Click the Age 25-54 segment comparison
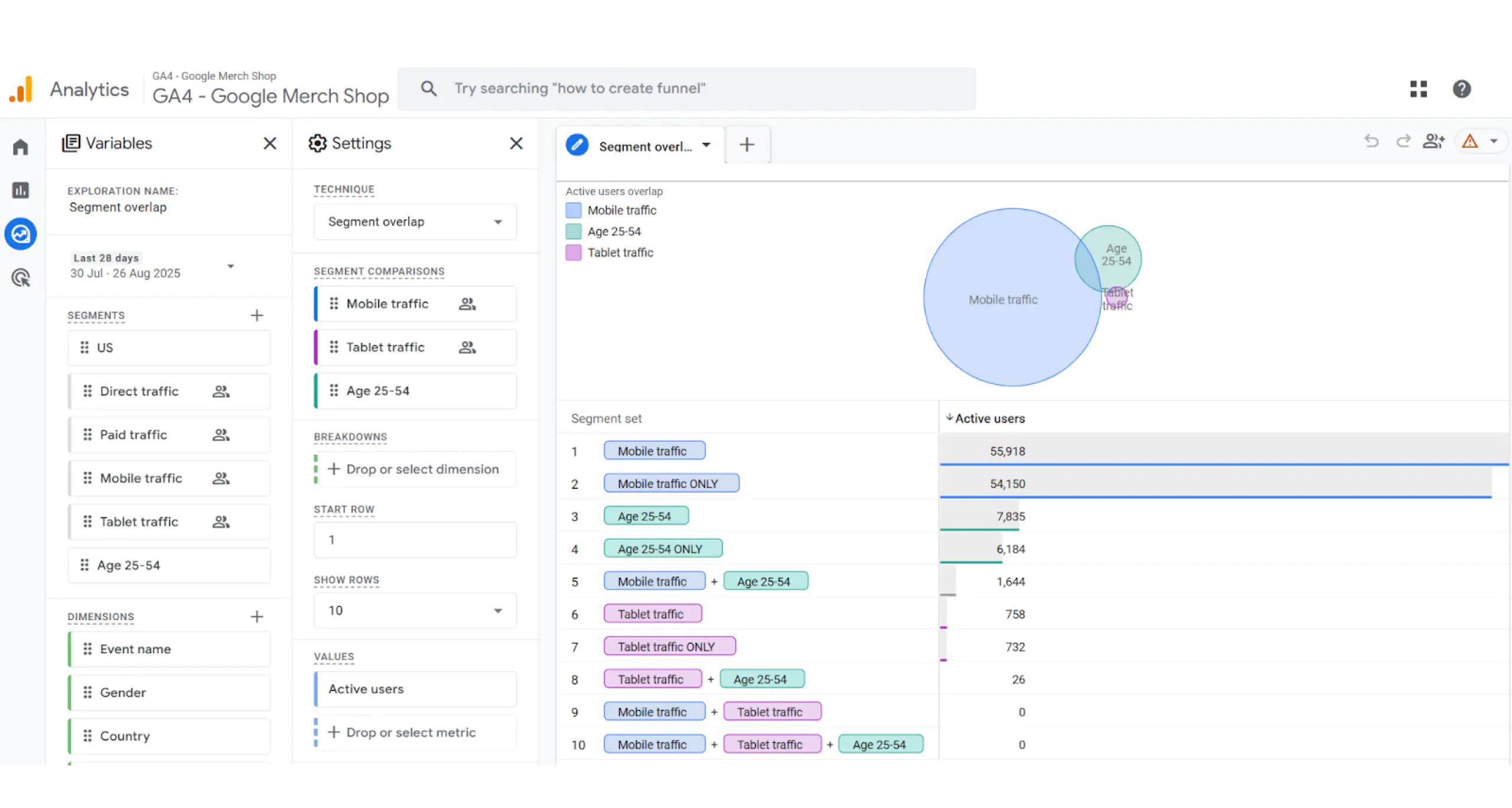1512x808 pixels. [415, 391]
